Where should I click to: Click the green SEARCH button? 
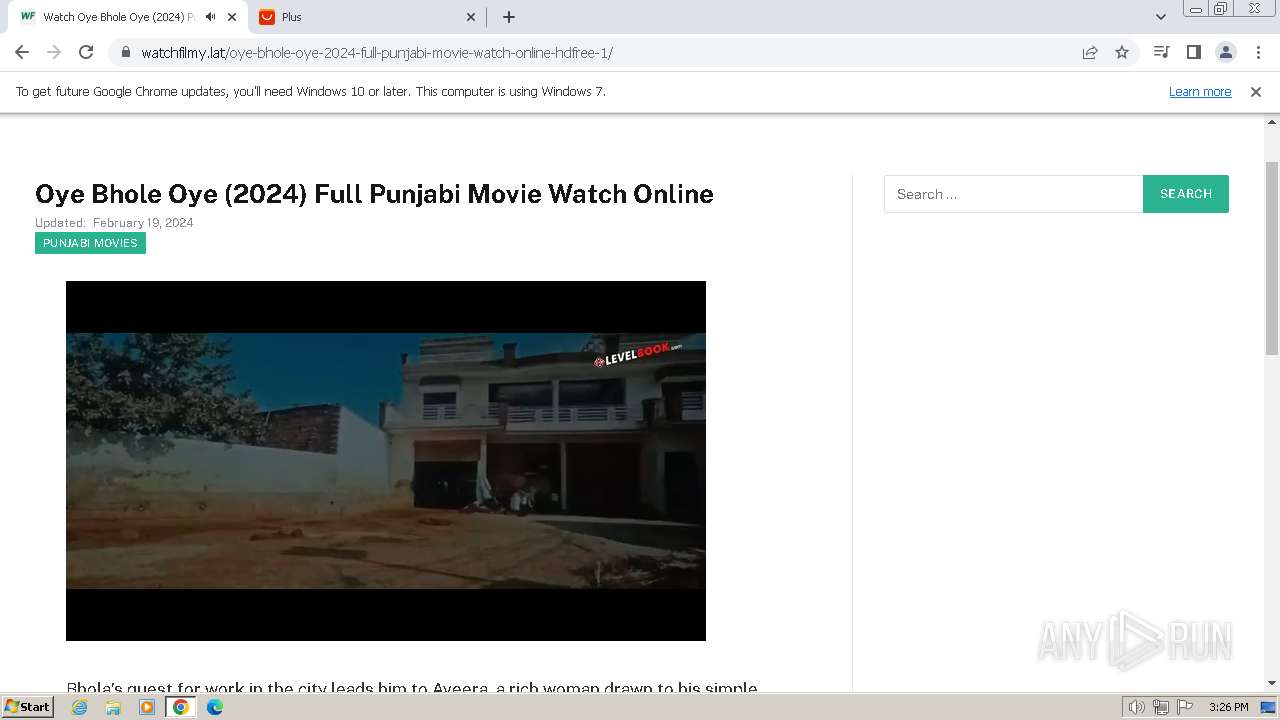point(1186,194)
